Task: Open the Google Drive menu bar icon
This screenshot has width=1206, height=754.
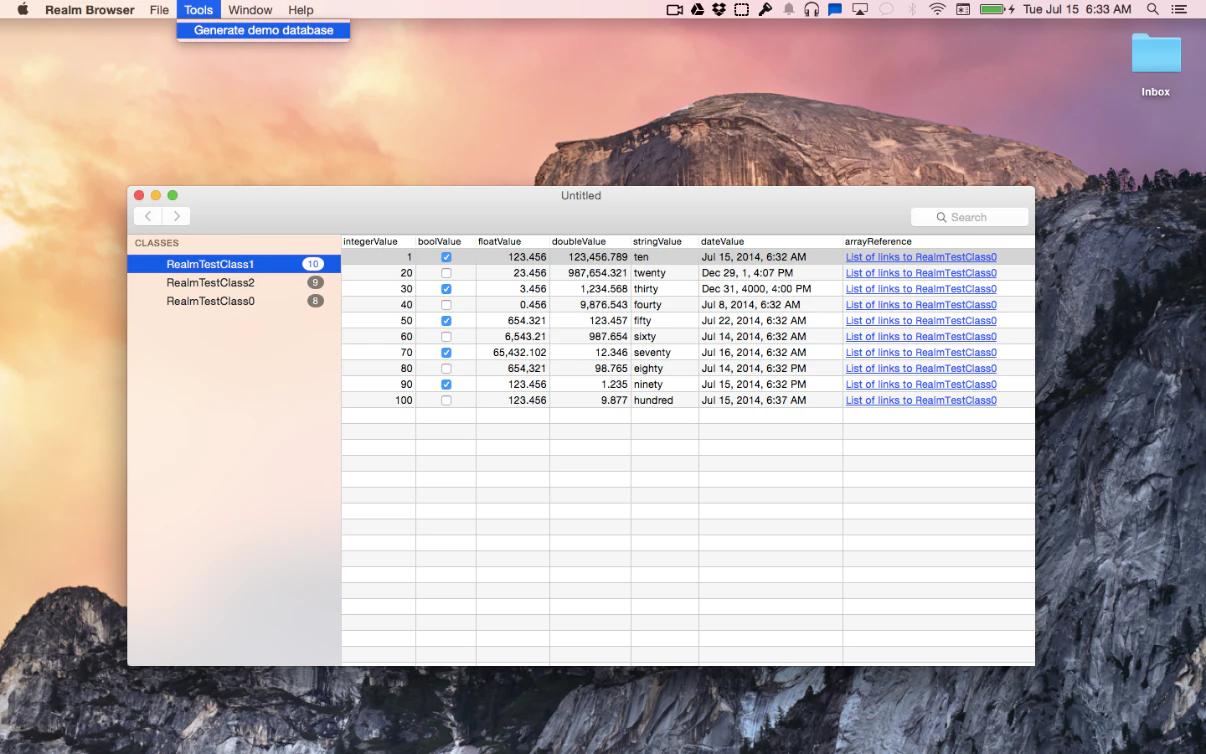Action: click(x=698, y=10)
